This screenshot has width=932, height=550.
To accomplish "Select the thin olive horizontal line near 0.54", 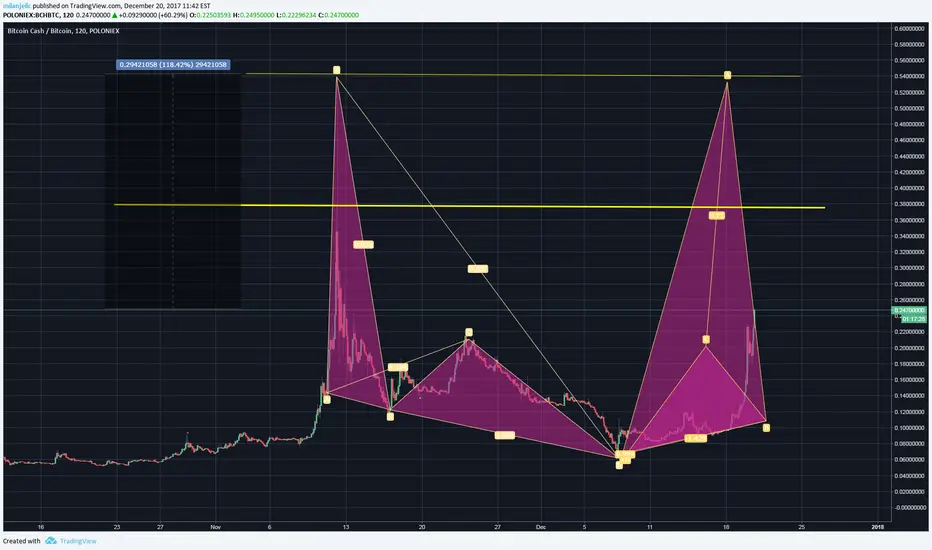I will coord(523,75).
